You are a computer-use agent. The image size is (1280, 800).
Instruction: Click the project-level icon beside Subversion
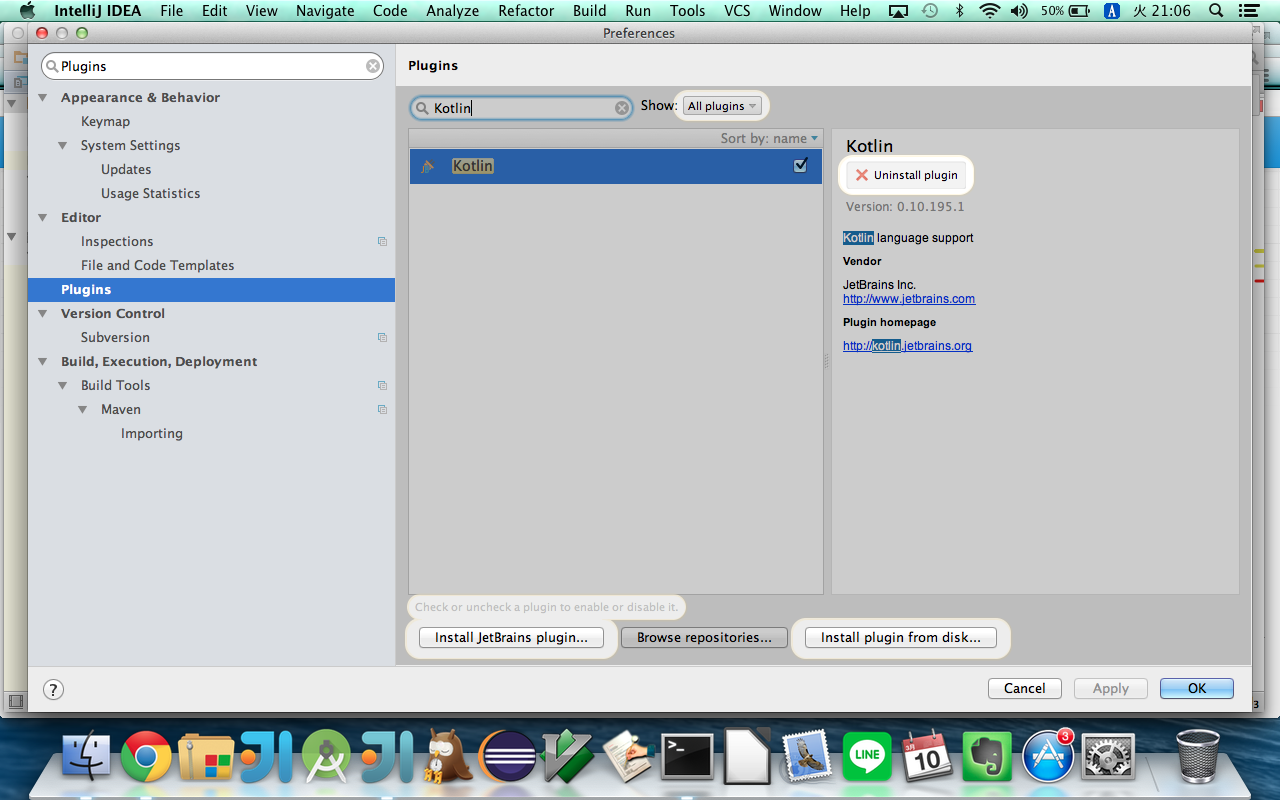[x=382, y=338]
